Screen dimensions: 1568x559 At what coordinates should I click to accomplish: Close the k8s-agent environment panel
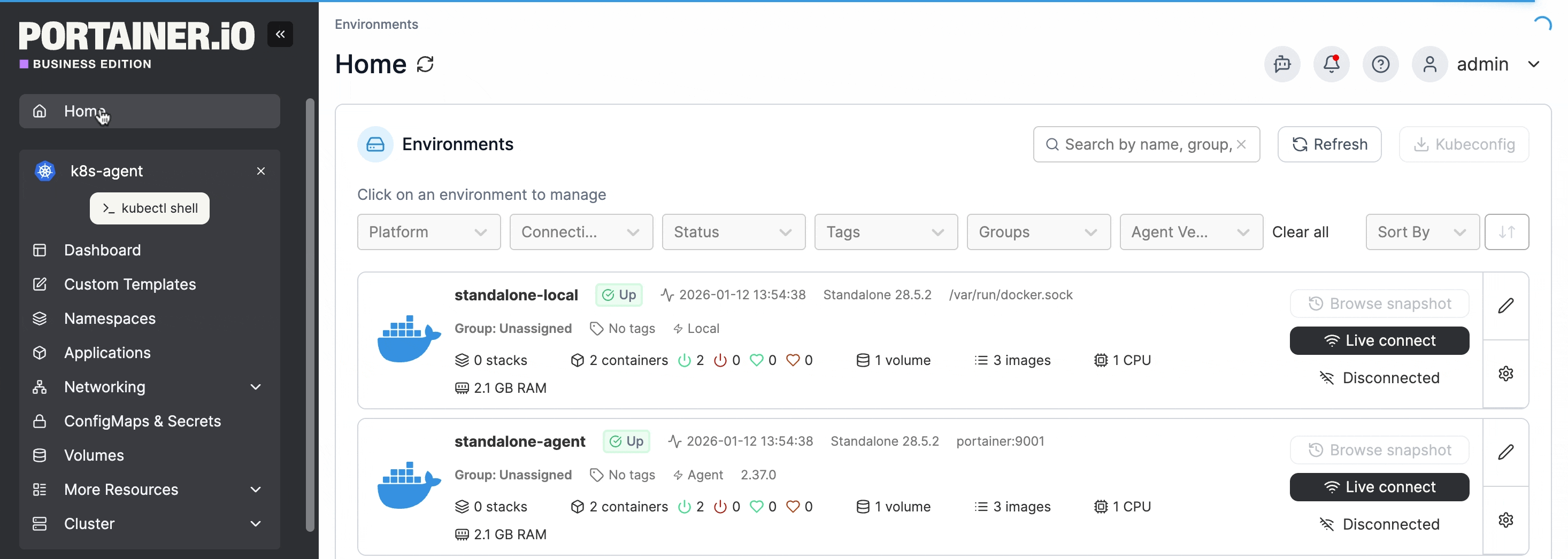click(x=260, y=171)
